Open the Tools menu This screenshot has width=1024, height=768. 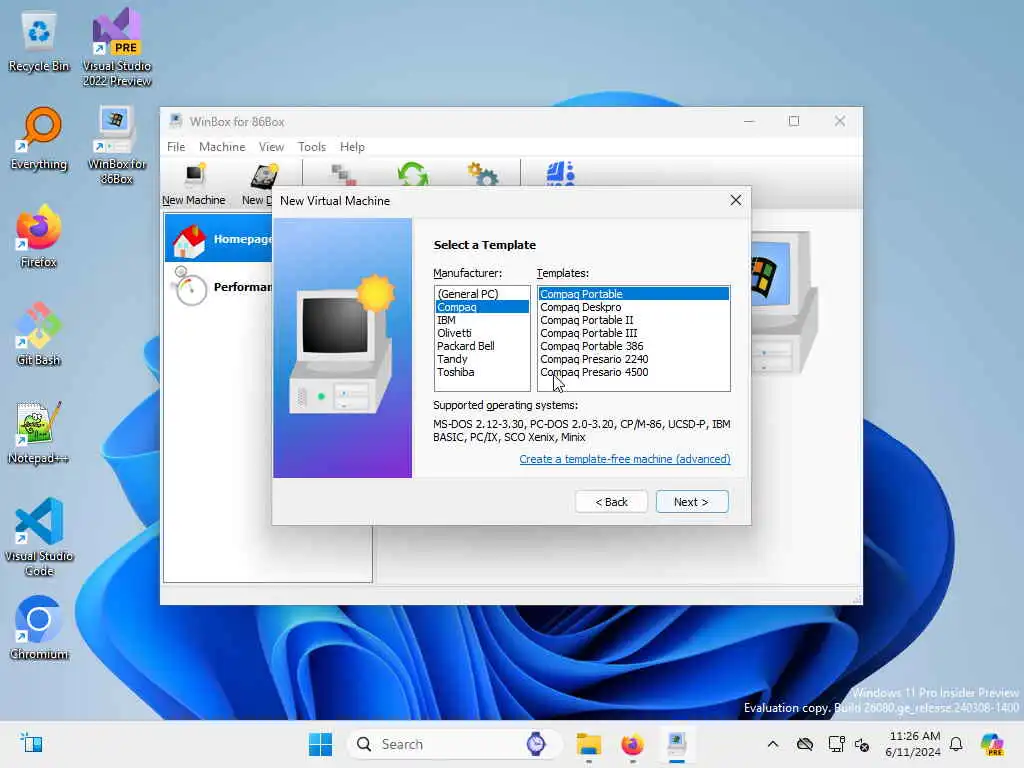point(312,147)
